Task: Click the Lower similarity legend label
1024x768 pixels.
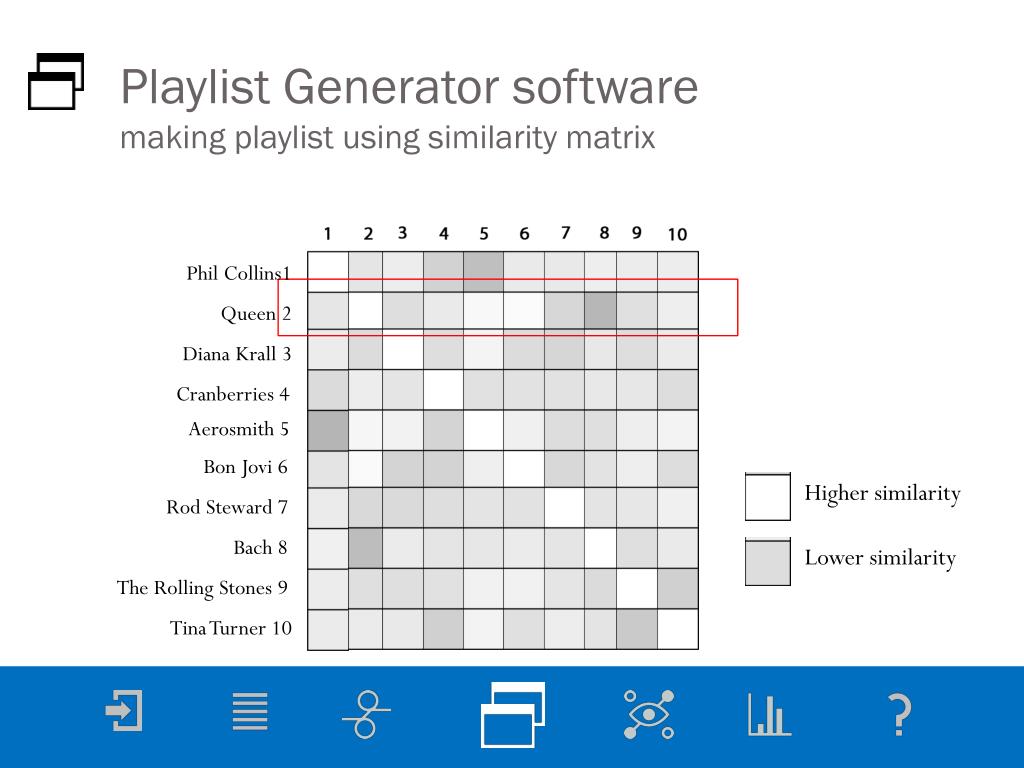Action: pyautogui.click(x=880, y=558)
